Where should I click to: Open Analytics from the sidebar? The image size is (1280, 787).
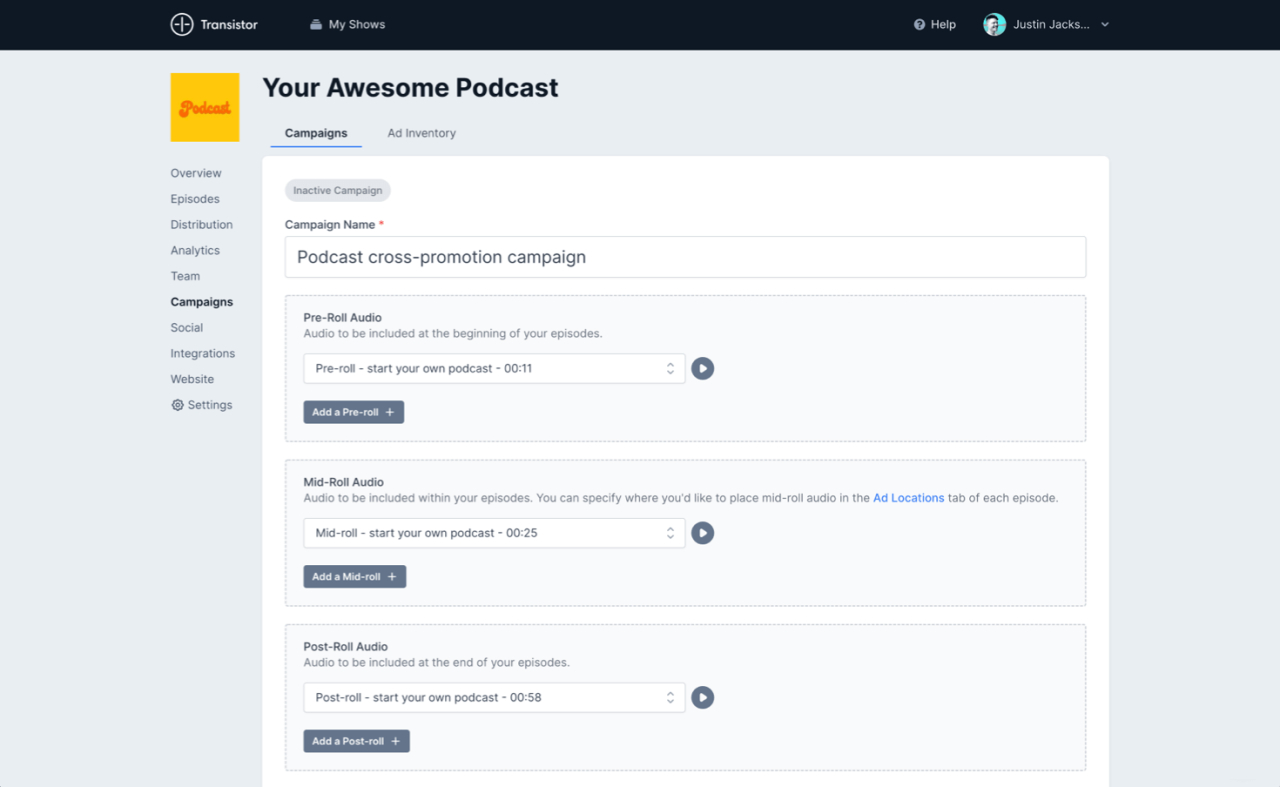coord(195,250)
